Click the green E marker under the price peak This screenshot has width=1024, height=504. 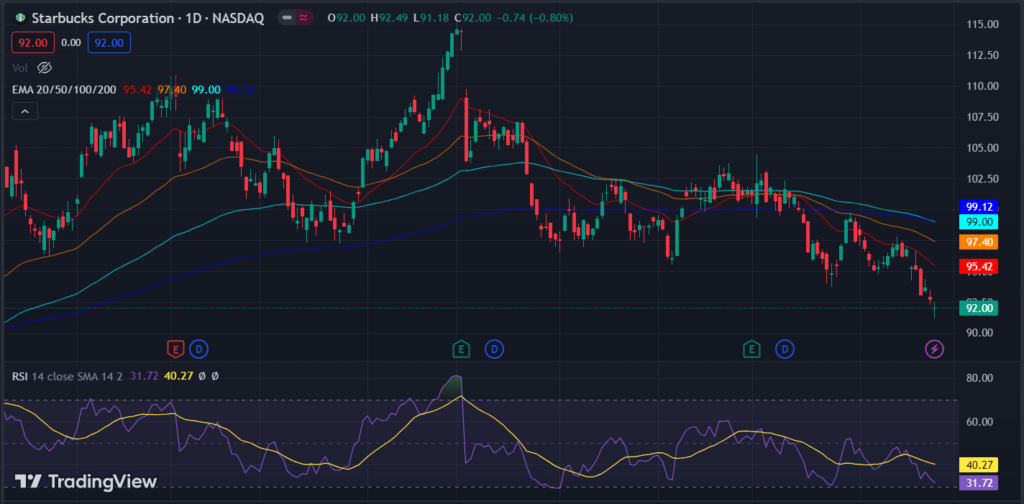461,349
